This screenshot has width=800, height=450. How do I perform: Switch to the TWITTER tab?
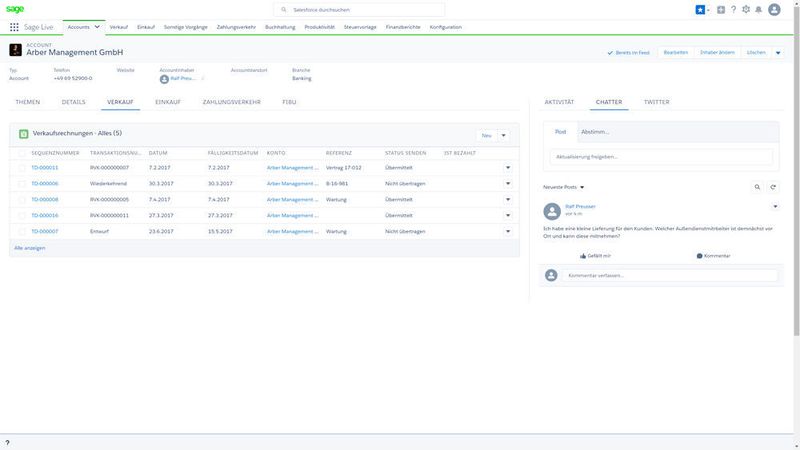coord(657,102)
